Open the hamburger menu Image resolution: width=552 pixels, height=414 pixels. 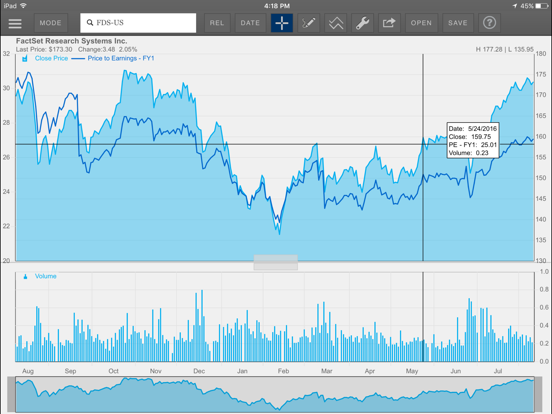pos(15,23)
